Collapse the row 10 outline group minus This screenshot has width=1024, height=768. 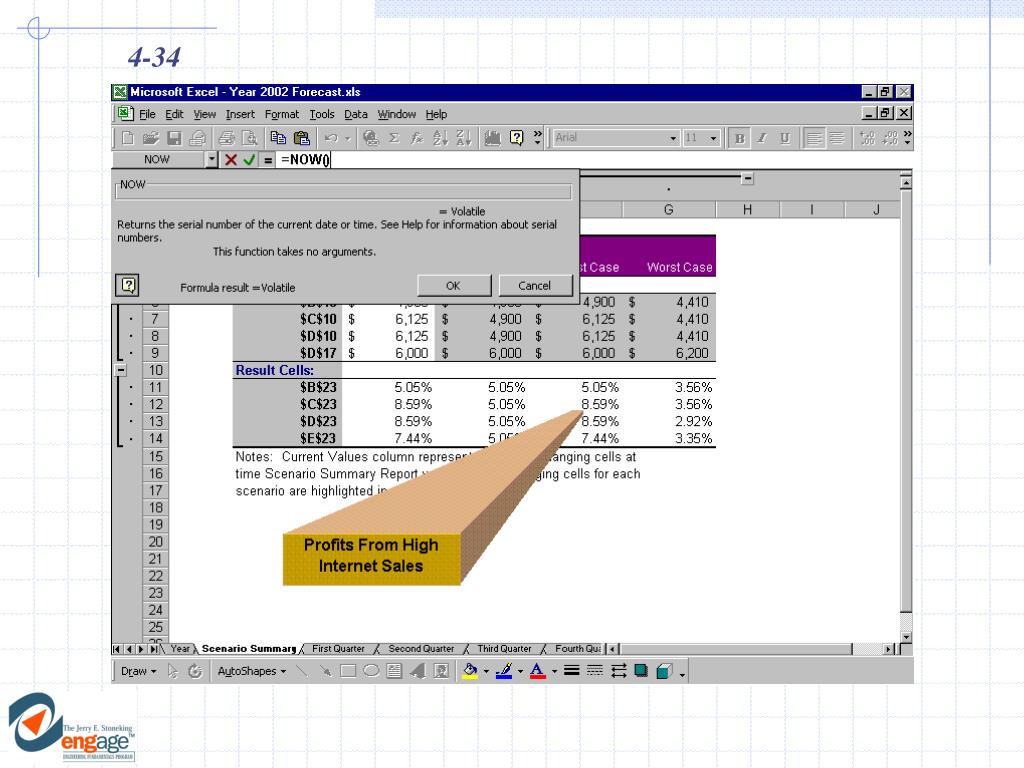pos(121,370)
